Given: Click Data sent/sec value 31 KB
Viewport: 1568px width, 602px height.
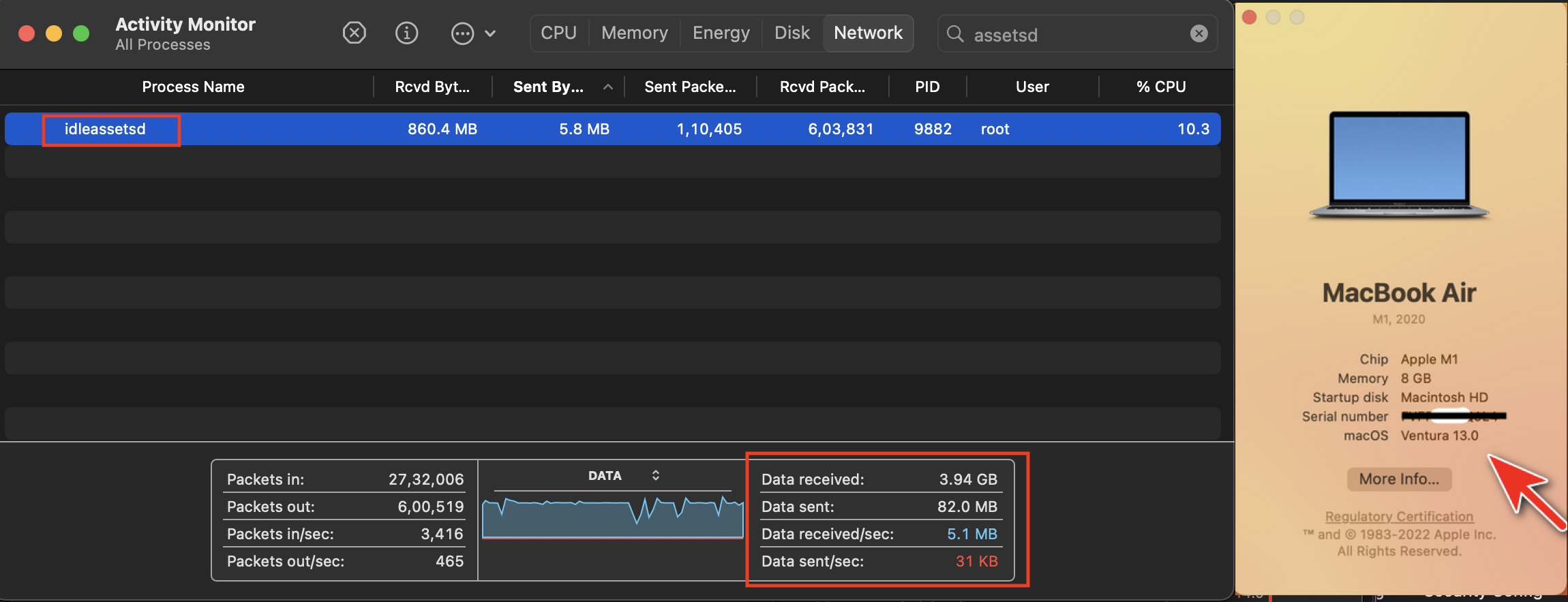Looking at the screenshot, I should (x=976, y=561).
